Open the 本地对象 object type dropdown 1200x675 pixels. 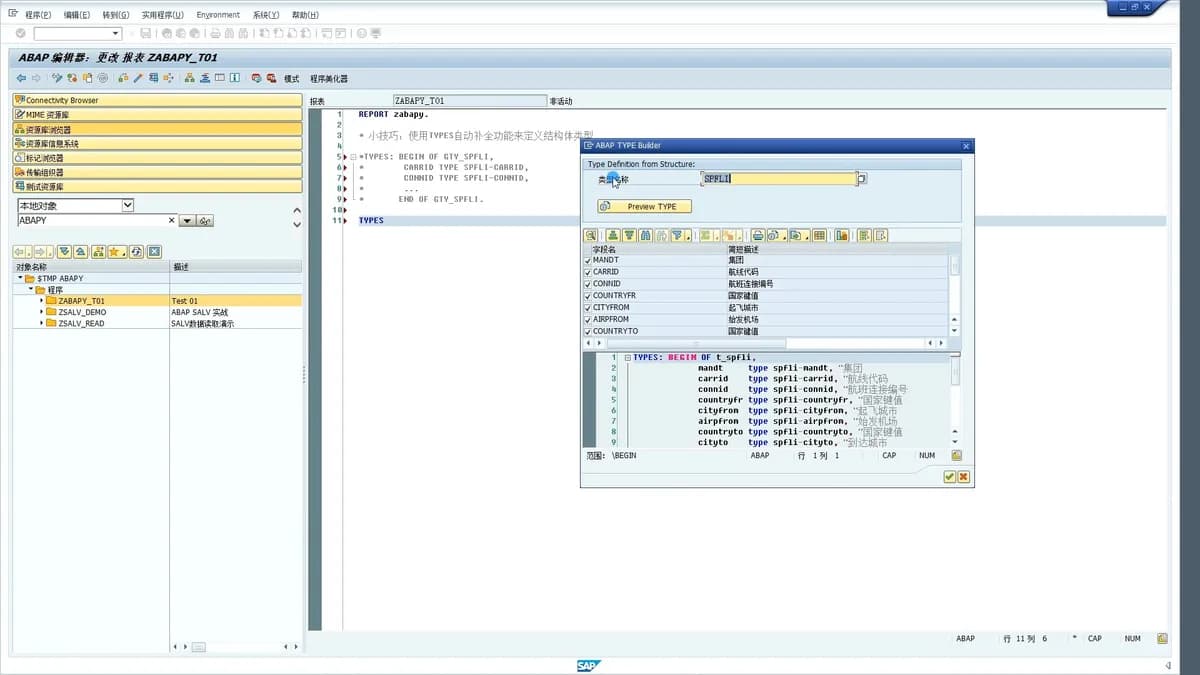pos(128,205)
